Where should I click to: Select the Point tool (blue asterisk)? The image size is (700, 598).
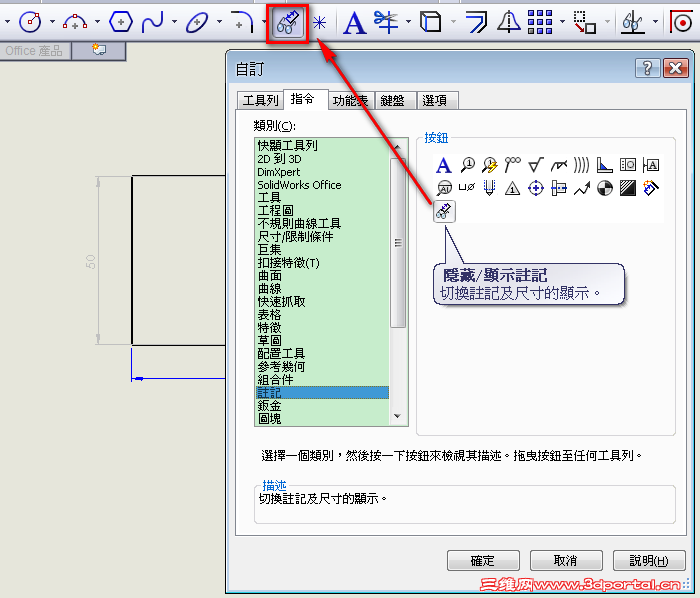320,22
